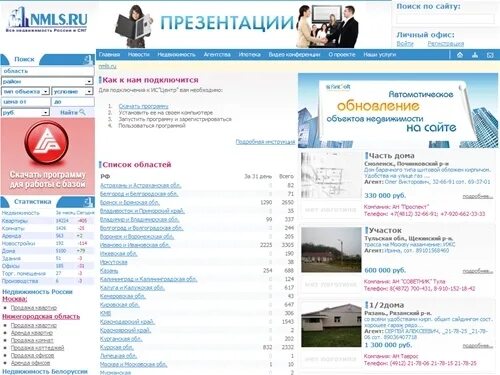Open the Кировская обл. link
The image size is (500, 375).
tap(120, 305)
